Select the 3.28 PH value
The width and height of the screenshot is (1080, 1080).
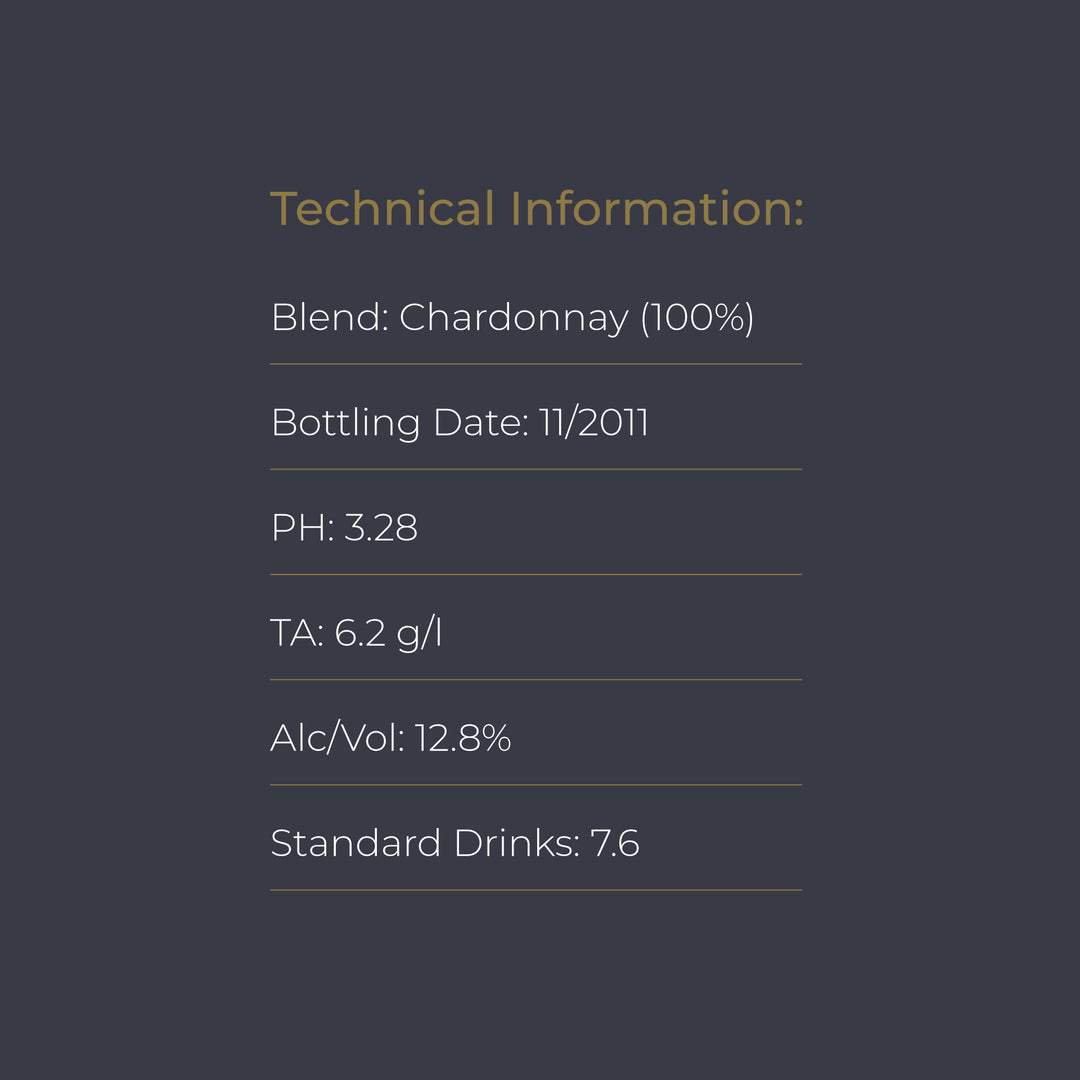coord(381,528)
